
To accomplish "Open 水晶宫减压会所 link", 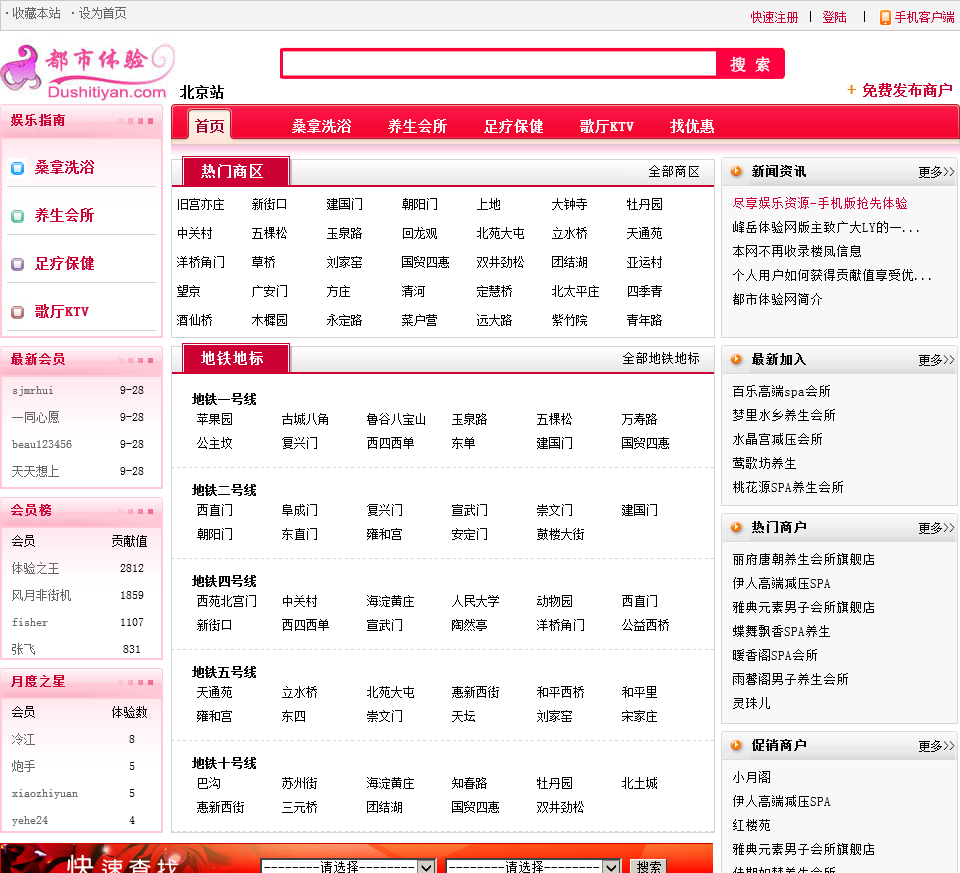I will (x=777, y=440).
